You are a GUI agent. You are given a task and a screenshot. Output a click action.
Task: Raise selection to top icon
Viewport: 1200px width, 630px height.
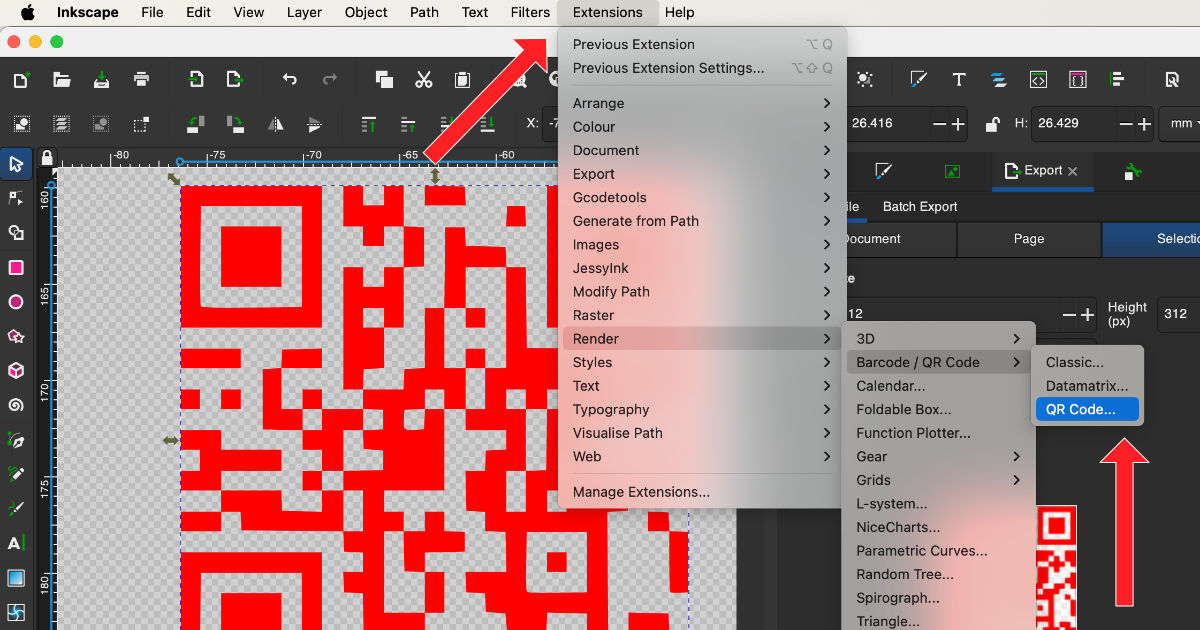[x=369, y=124]
